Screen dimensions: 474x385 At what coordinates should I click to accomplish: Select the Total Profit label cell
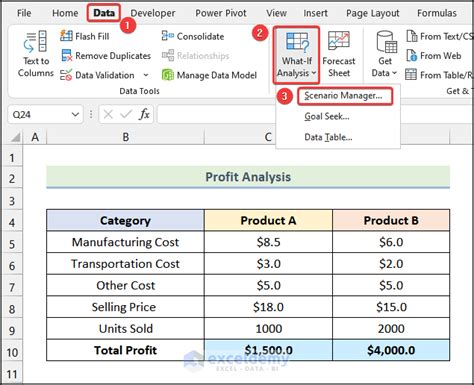pos(125,350)
